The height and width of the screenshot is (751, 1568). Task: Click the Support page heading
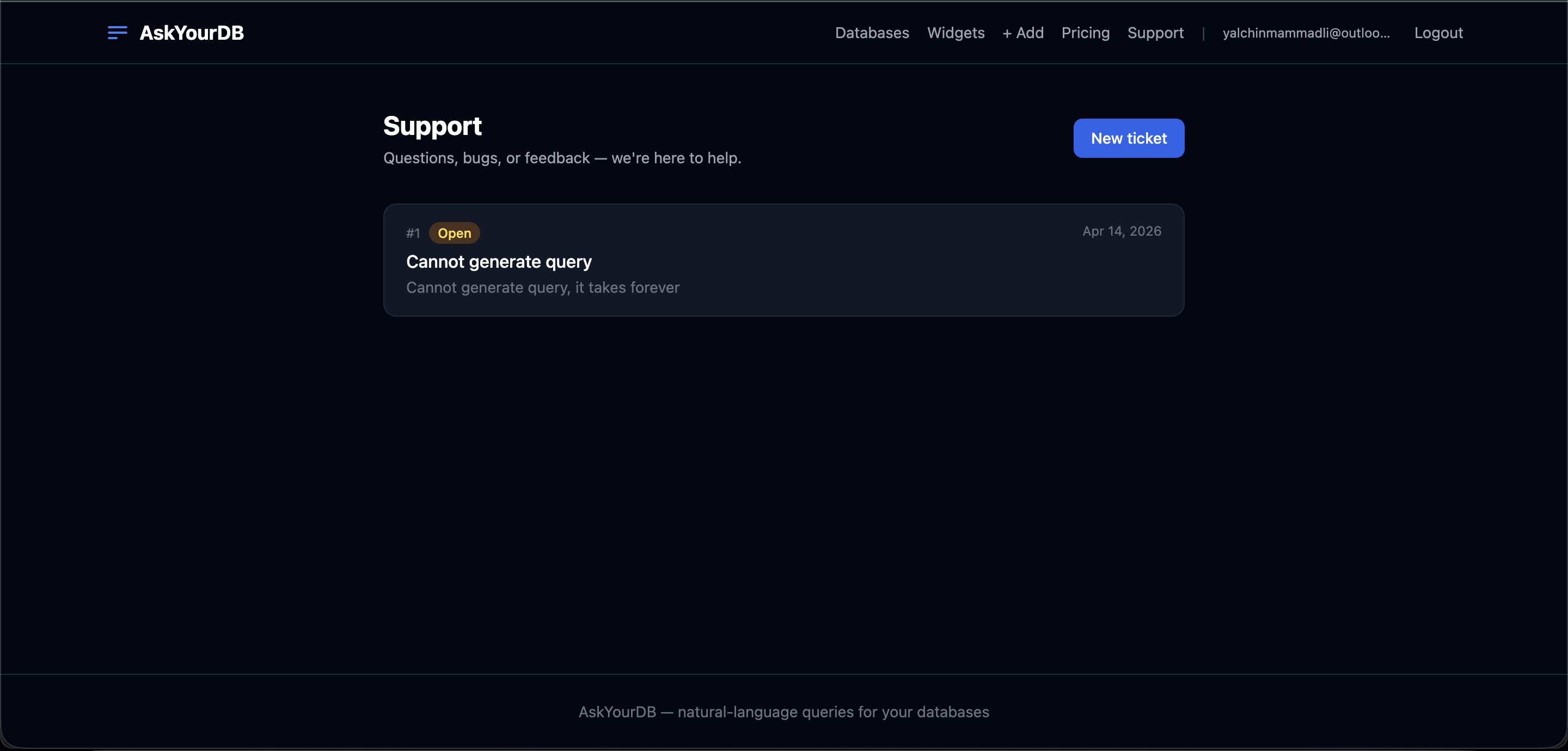coord(432,126)
